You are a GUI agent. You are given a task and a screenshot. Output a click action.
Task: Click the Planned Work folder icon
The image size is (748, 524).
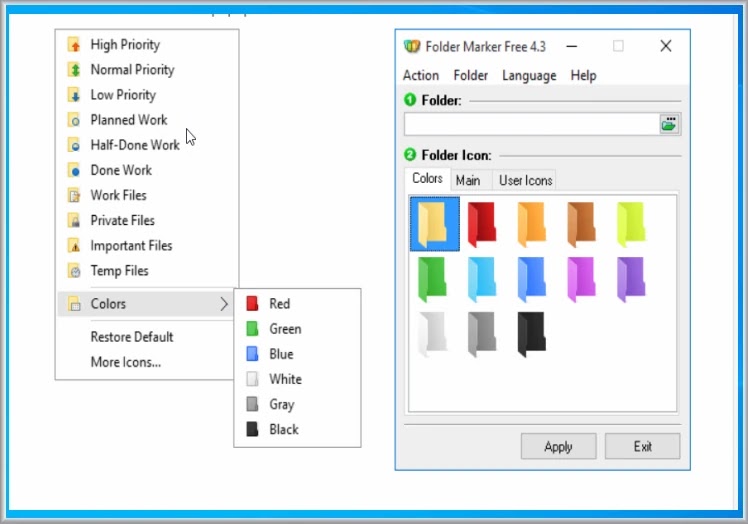(x=74, y=120)
